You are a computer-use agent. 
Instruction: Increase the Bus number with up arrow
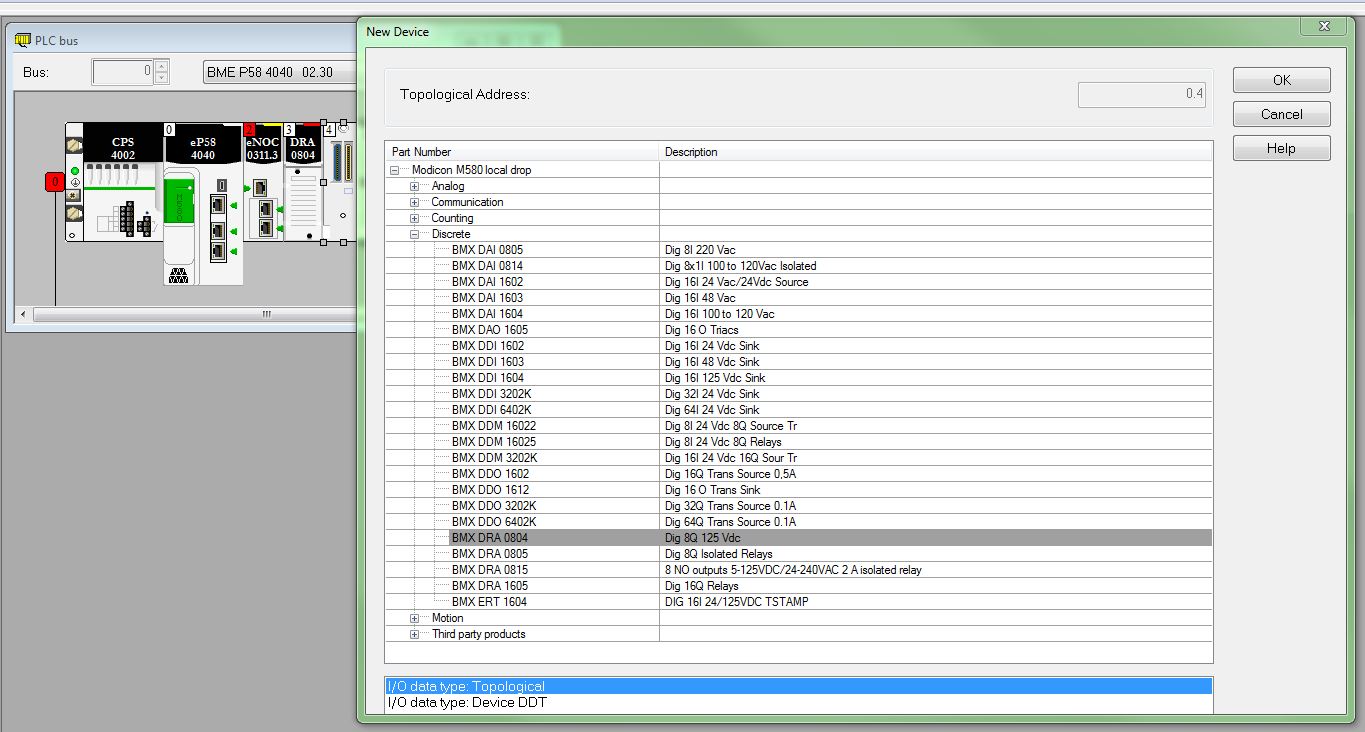click(162, 66)
